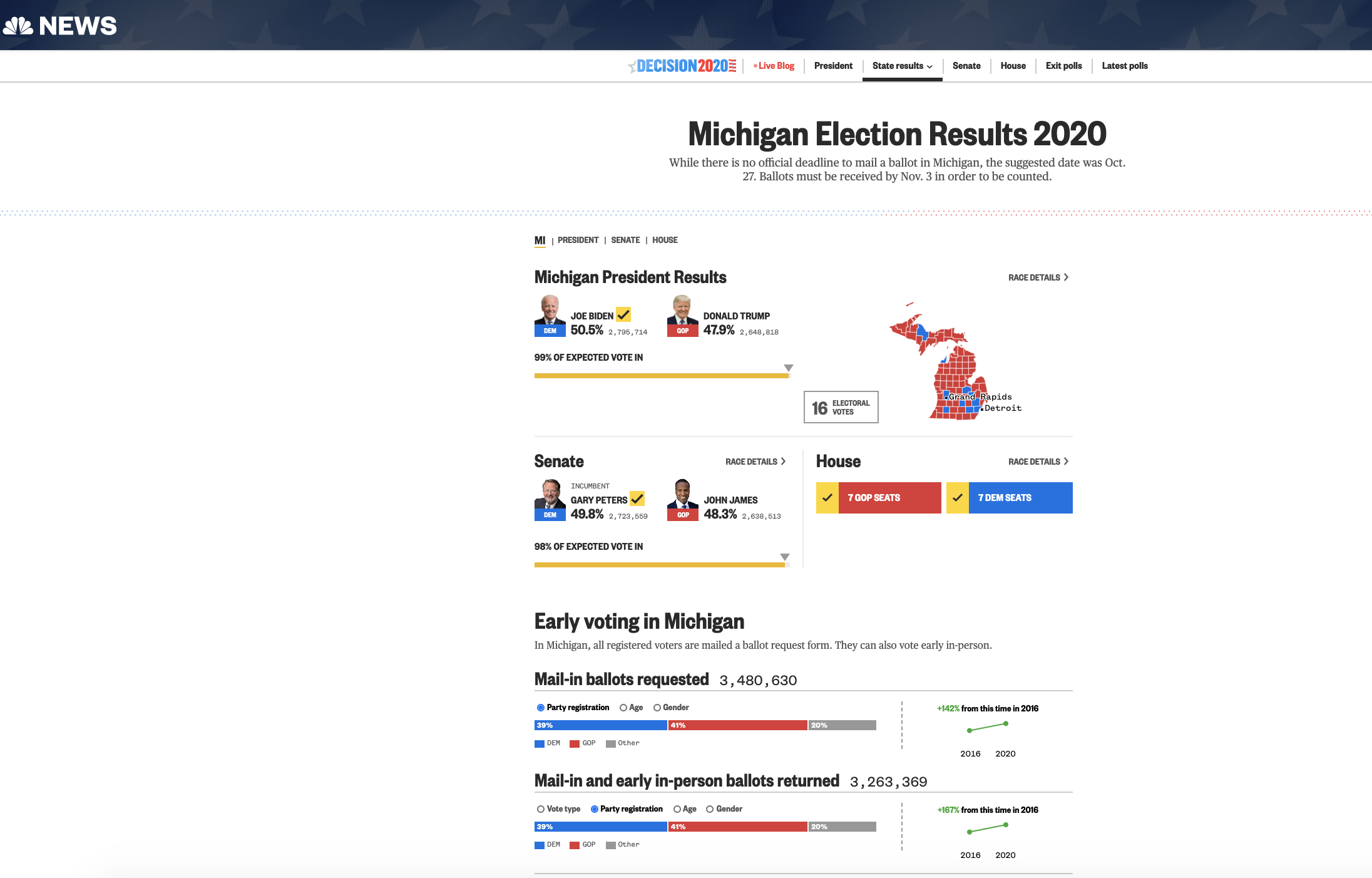Image resolution: width=1372 pixels, height=878 pixels.
Task: Click Biden's 2,795,714 vote count
Action: tap(628, 333)
